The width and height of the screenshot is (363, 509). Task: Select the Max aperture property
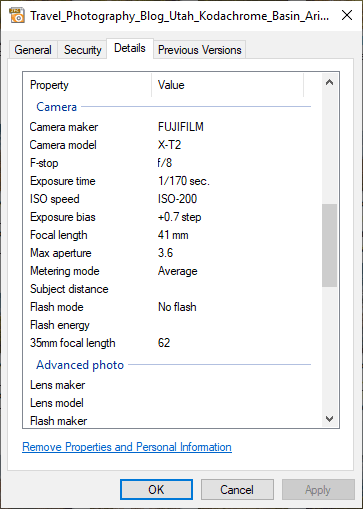click(x=61, y=253)
